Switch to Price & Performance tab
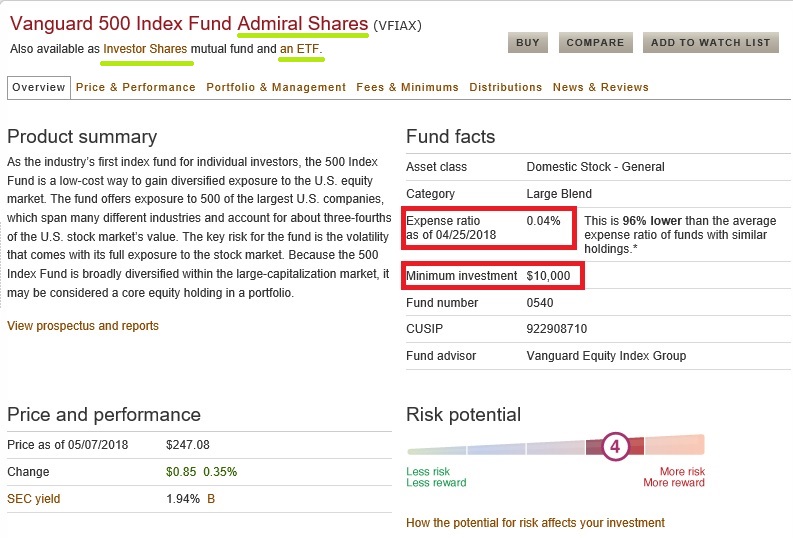Image resolution: width=793 pixels, height=538 pixels. tap(136, 88)
